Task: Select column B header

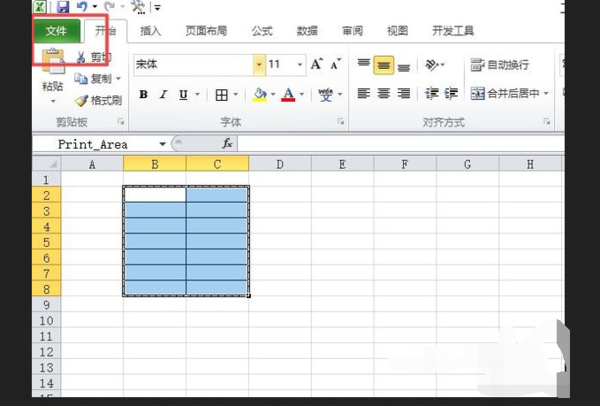Action: click(x=155, y=164)
